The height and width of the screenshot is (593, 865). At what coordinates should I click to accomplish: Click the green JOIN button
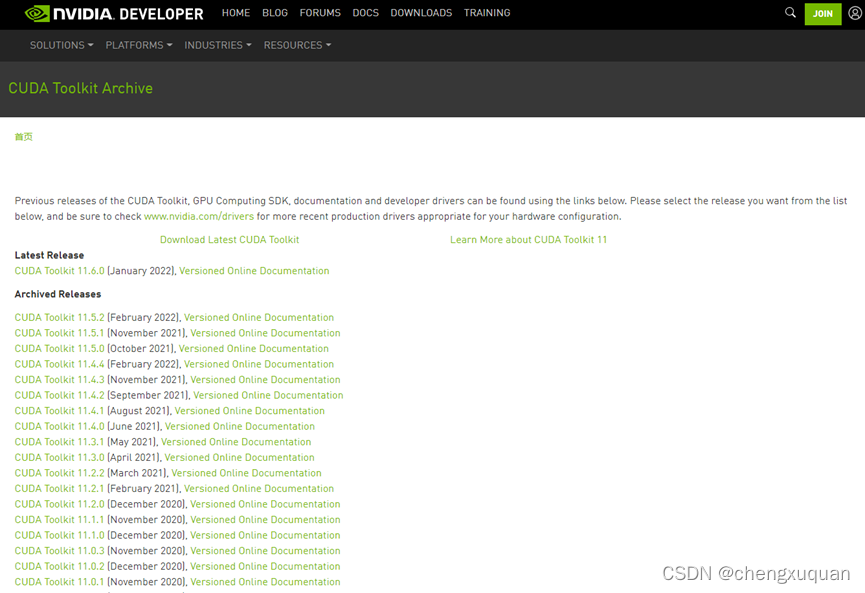point(823,14)
